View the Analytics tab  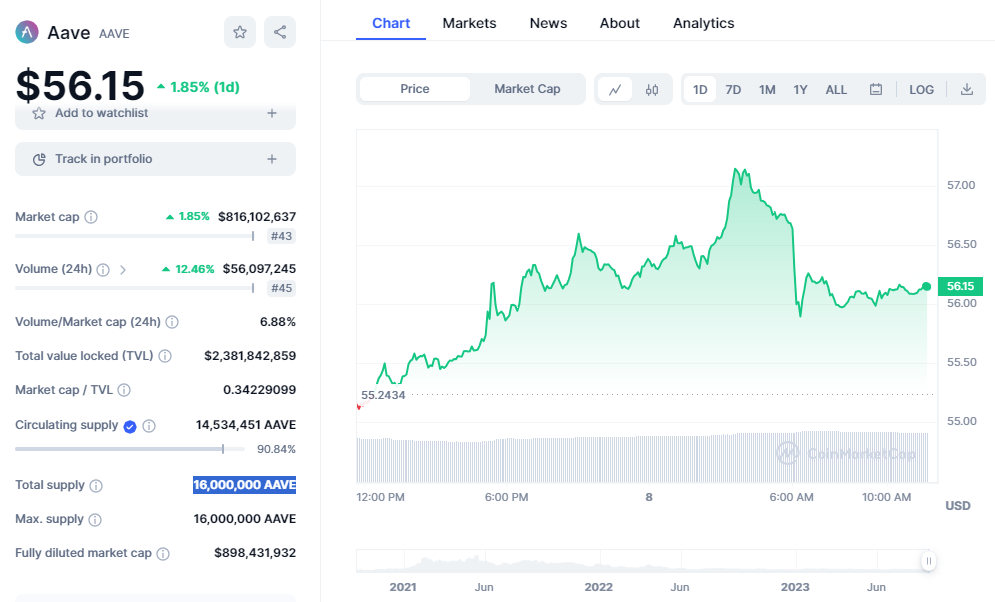(x=704, y=23)
